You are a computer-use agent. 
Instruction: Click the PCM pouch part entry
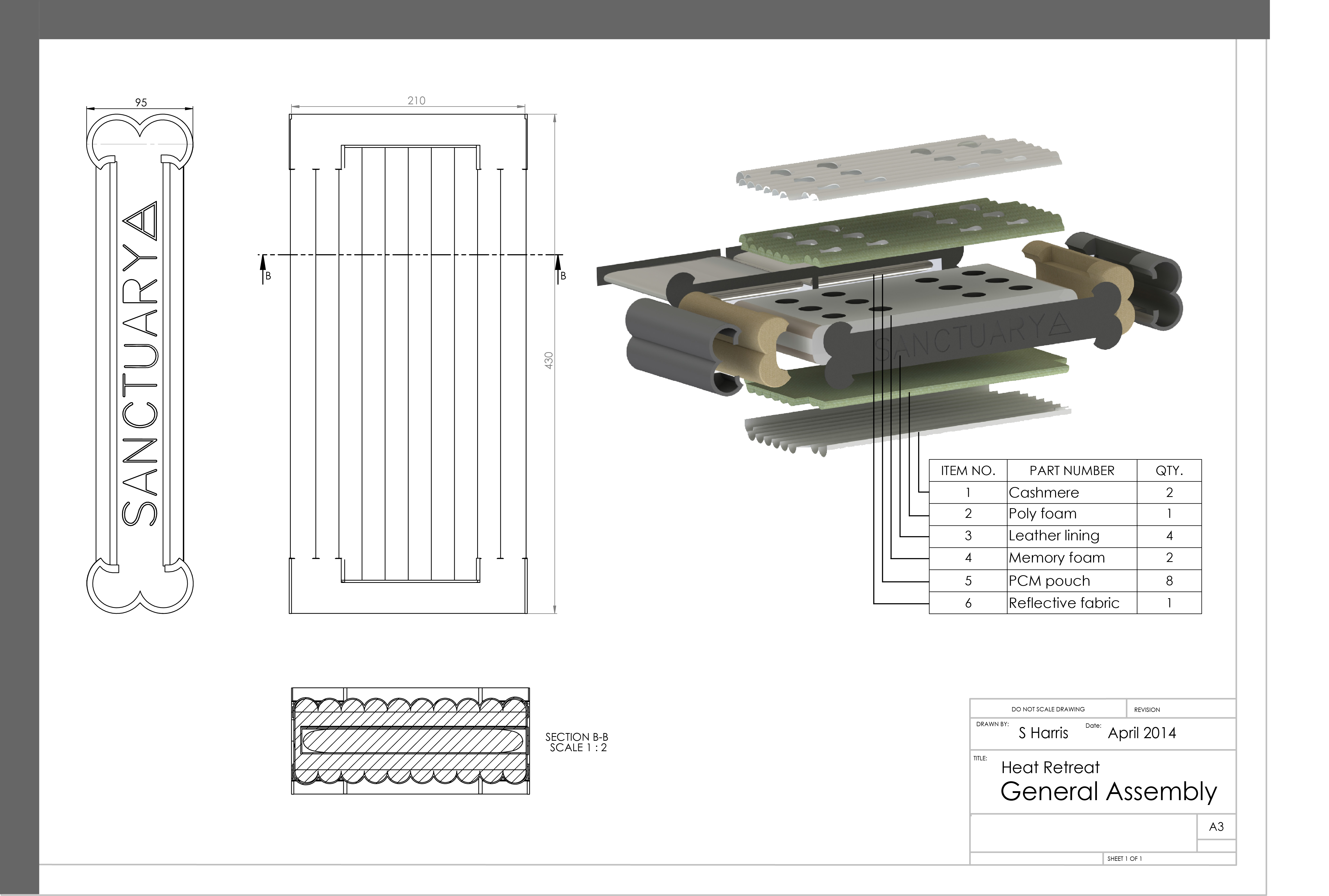1049,581
